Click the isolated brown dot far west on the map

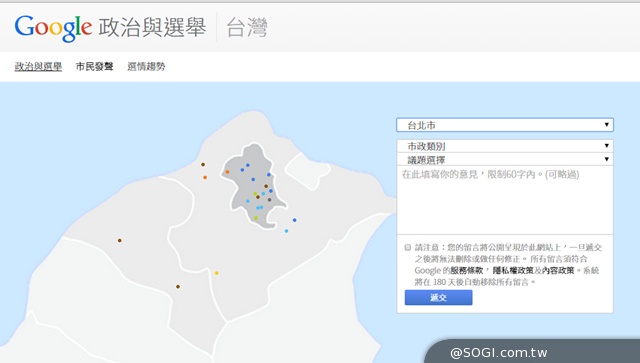pos(120,241)
